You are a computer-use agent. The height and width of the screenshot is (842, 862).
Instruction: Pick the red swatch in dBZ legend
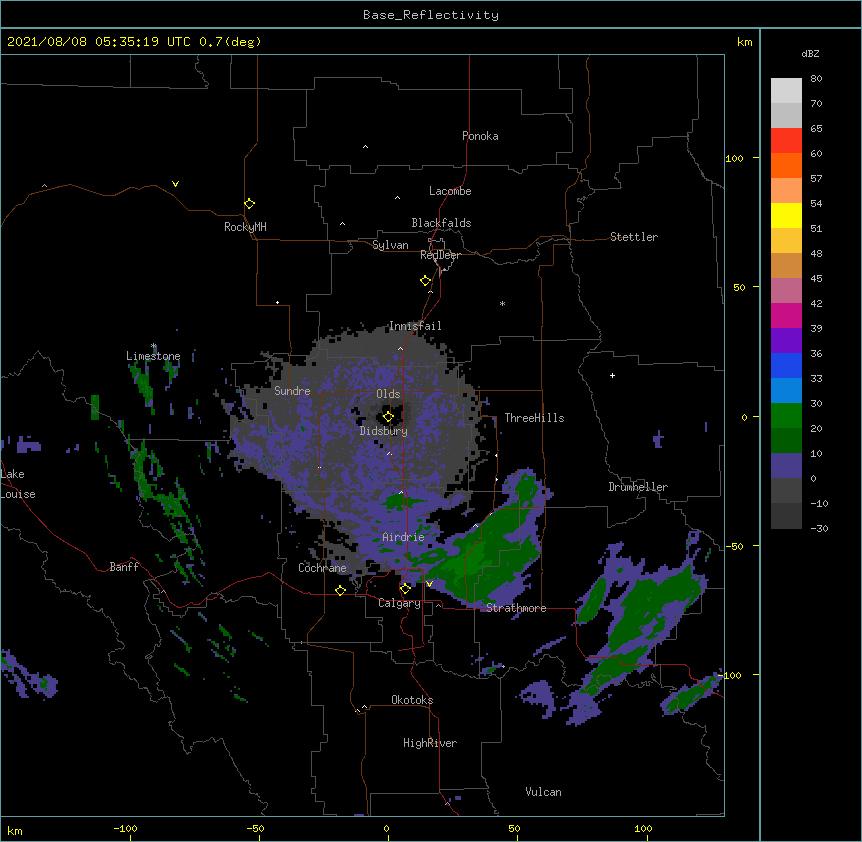786,140
